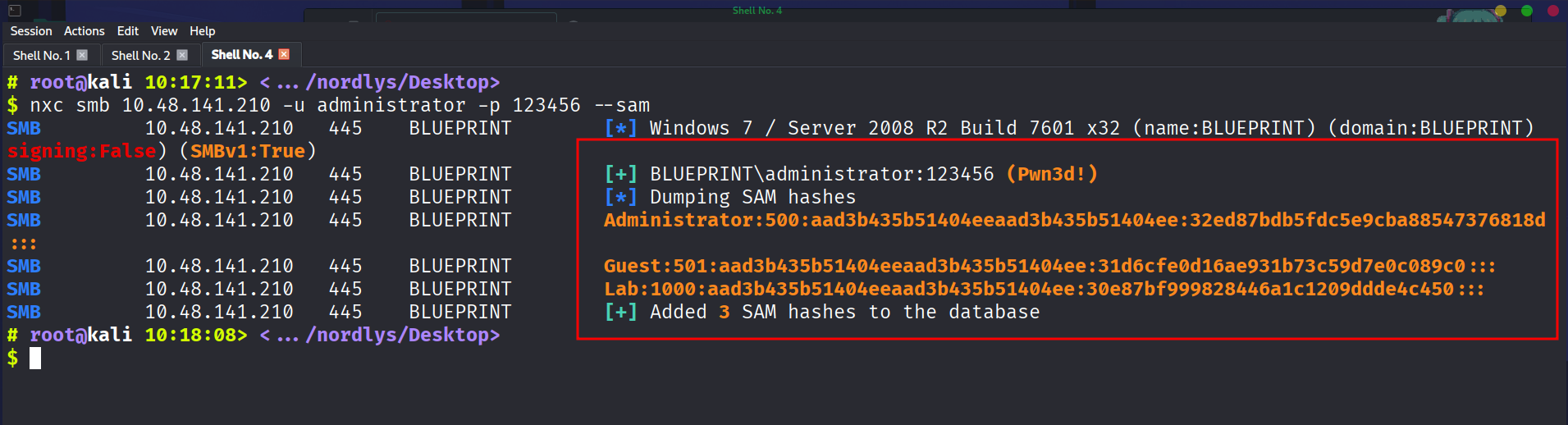
Task: Open the Actions menu
Action: click(85, 31)
